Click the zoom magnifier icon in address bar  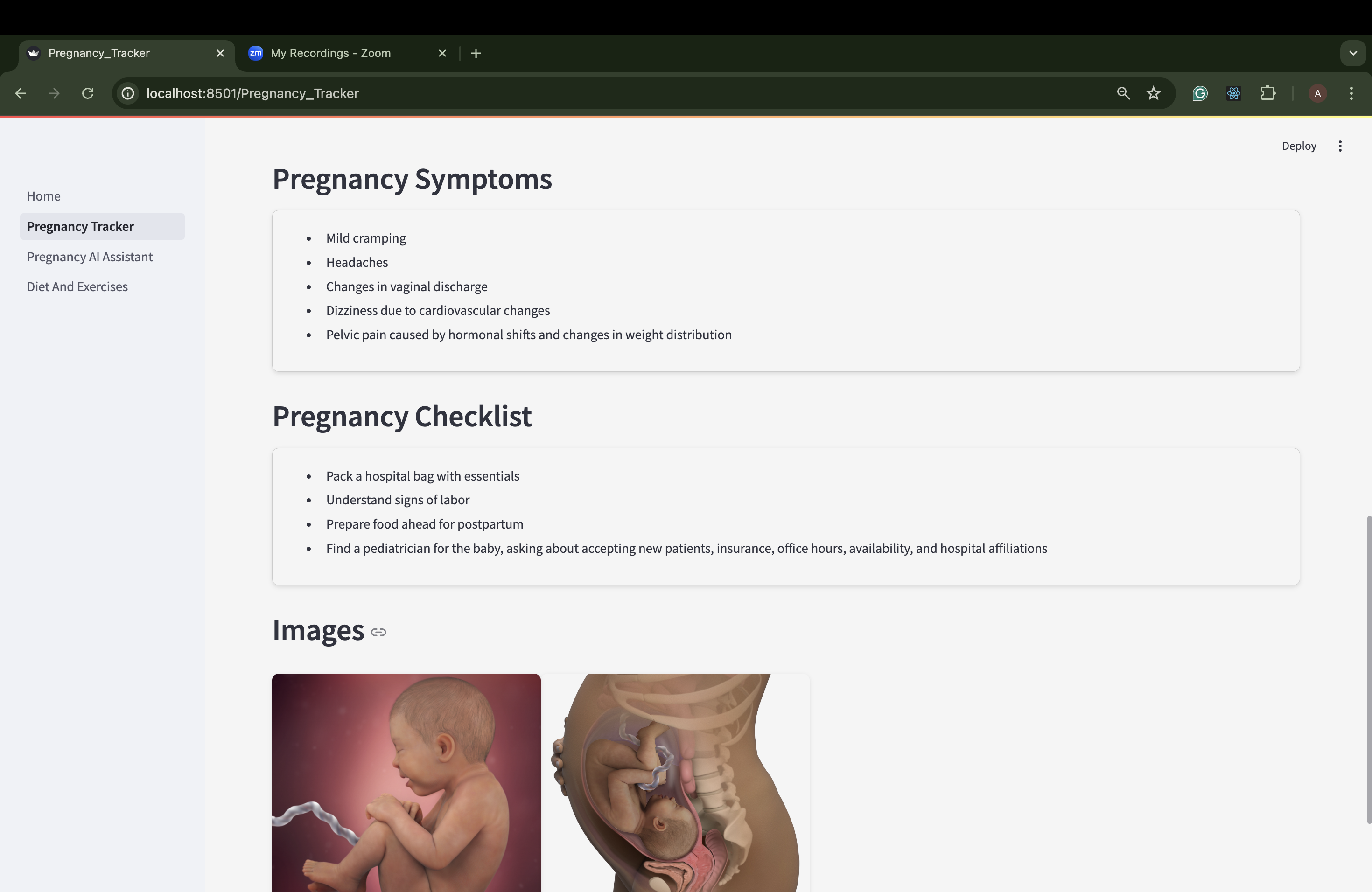tap(1122, 93)
